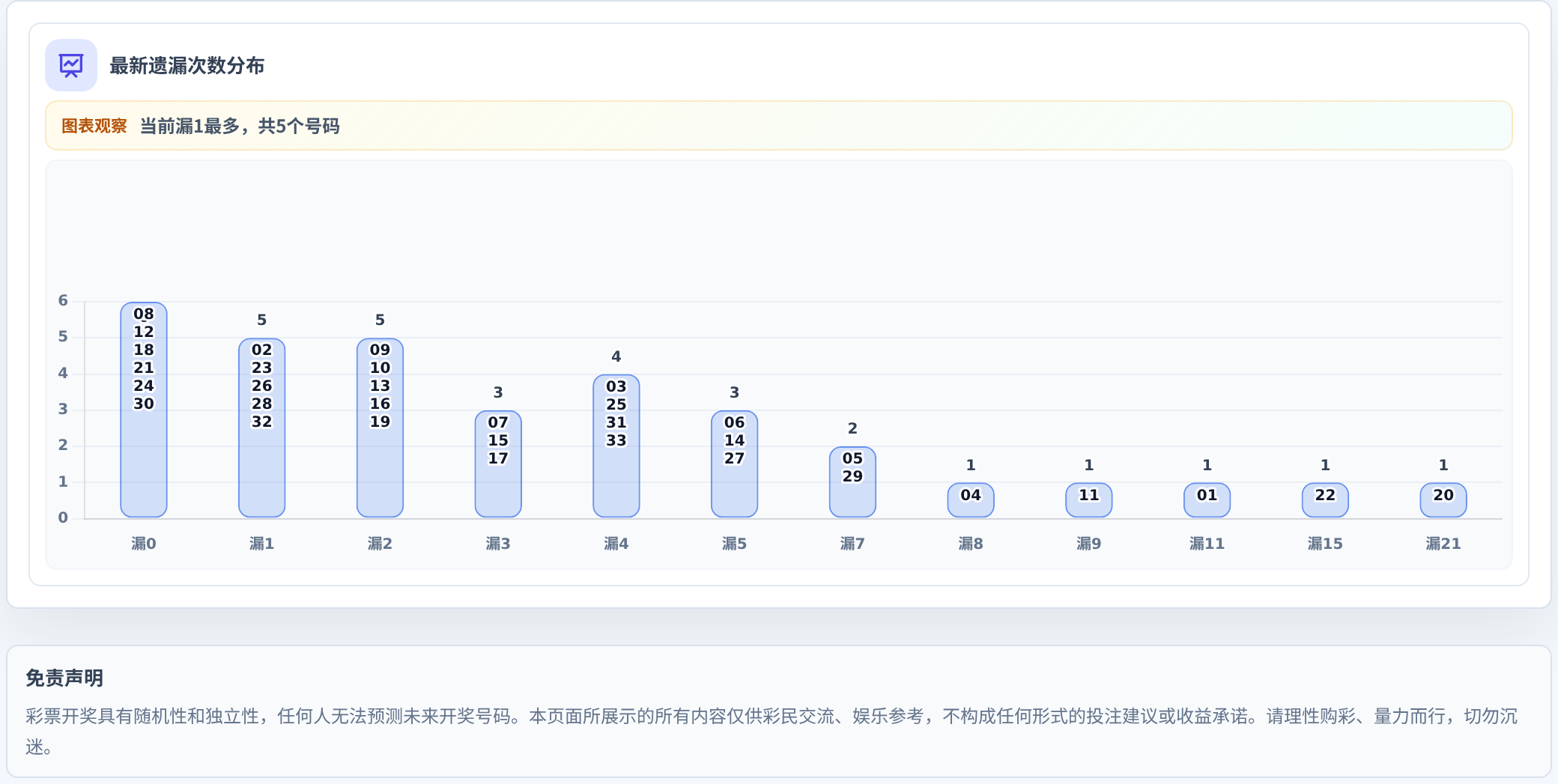This screenshot has width=1558, height=784.
Task: Click the x-axis label 漏8
Action: coord(971,544)
